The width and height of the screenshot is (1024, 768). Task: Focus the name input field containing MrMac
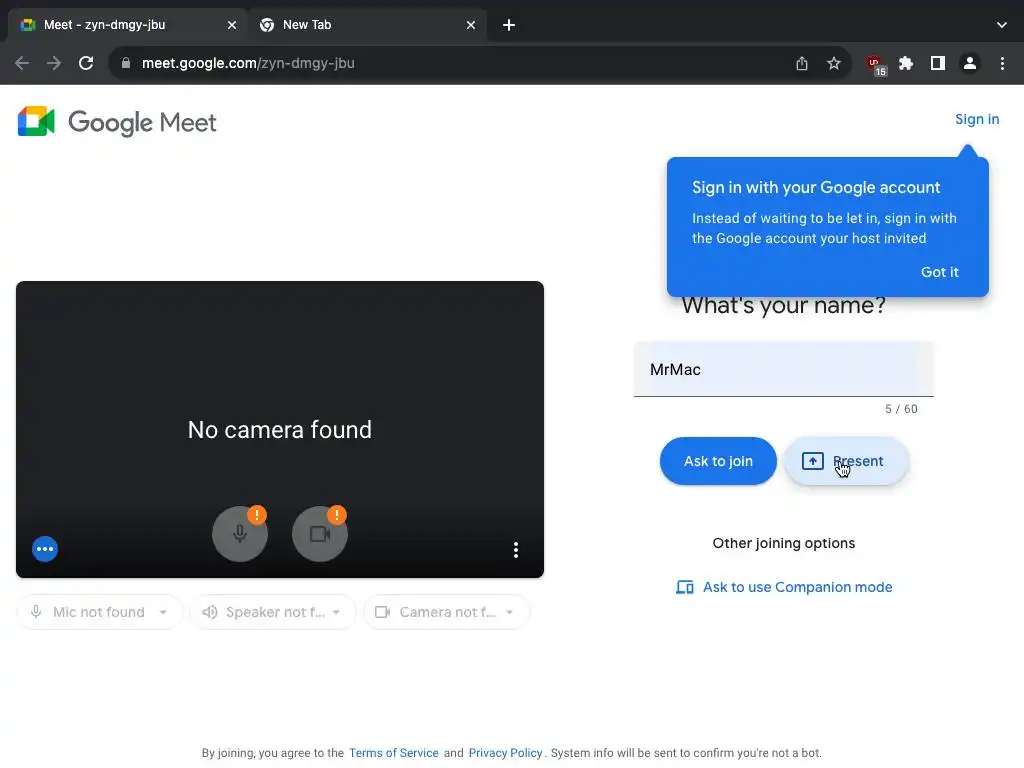[x=783, y=369]
